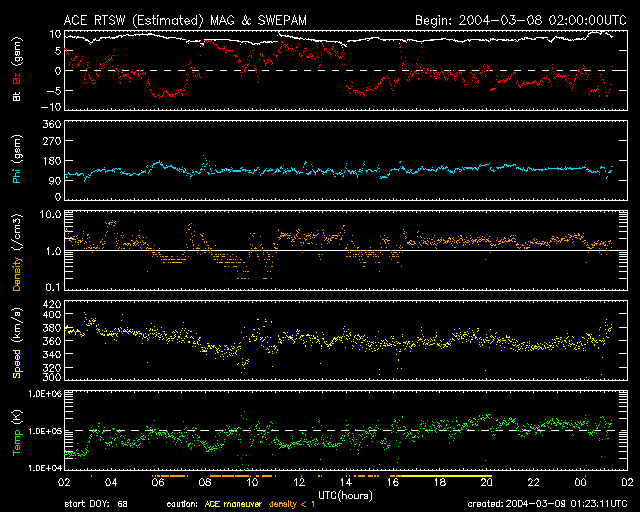
Task: Click the yellow 'ACE maneuver' legend text
Action: click(233, 504)
